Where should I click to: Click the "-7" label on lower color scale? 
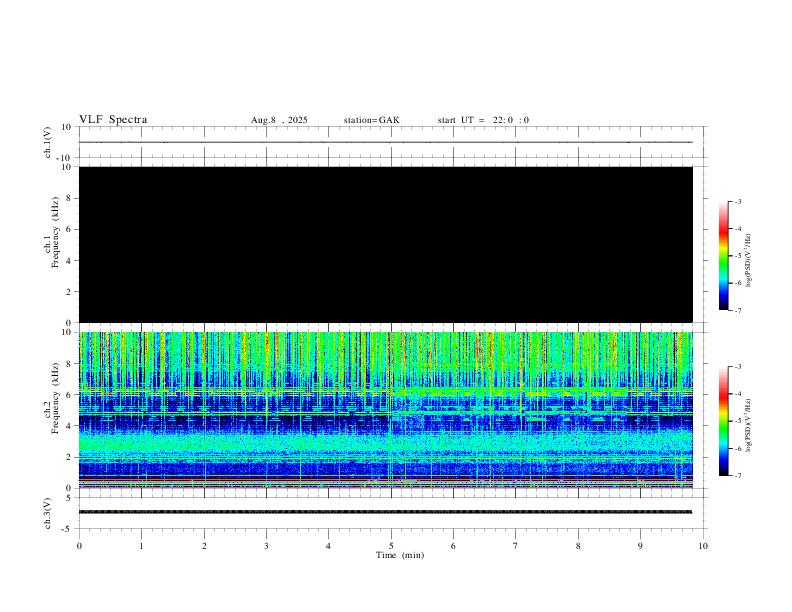pos(737,475)
